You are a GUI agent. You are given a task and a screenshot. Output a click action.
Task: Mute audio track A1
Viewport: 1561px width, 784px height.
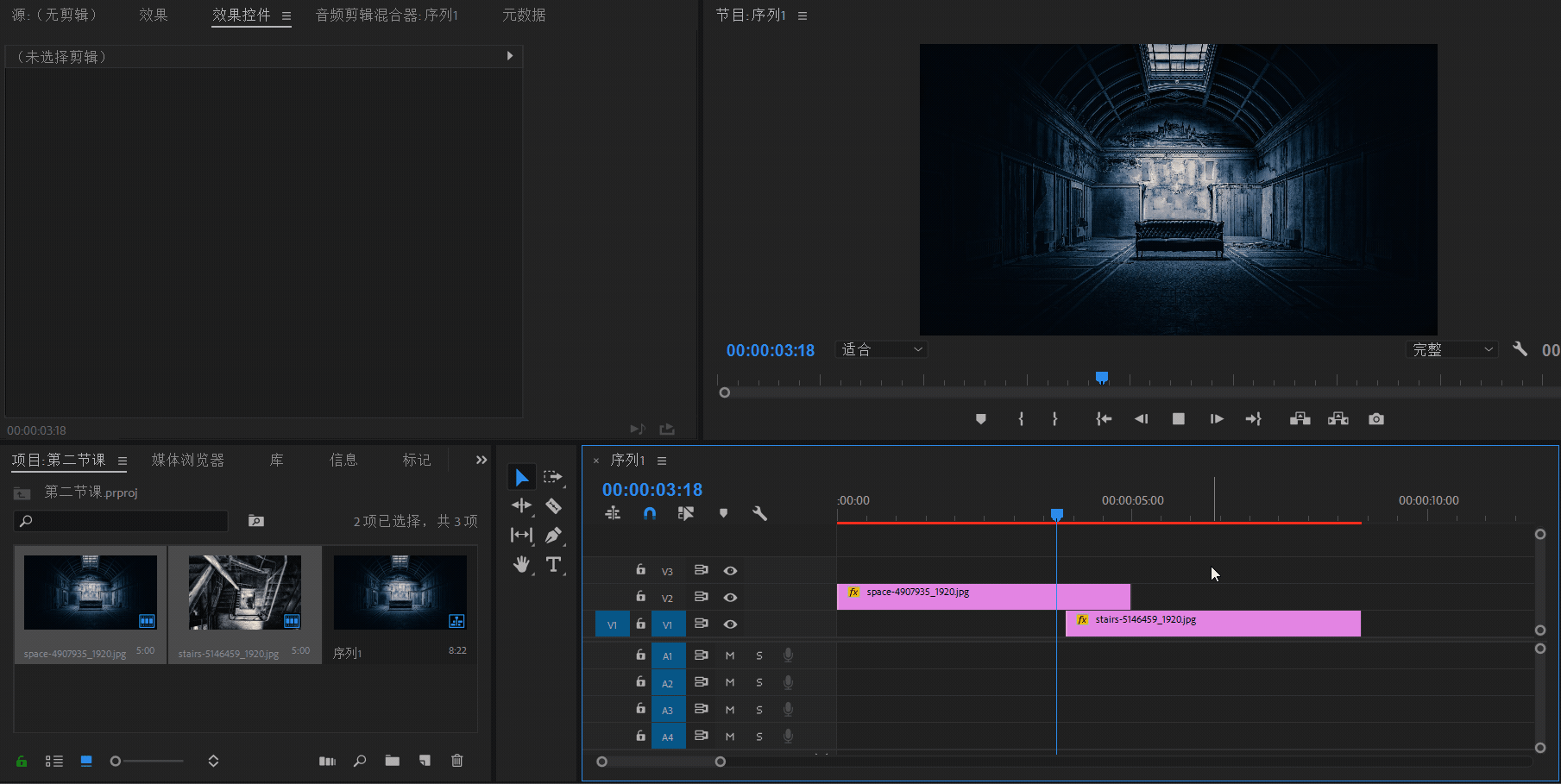click(730, 655)
